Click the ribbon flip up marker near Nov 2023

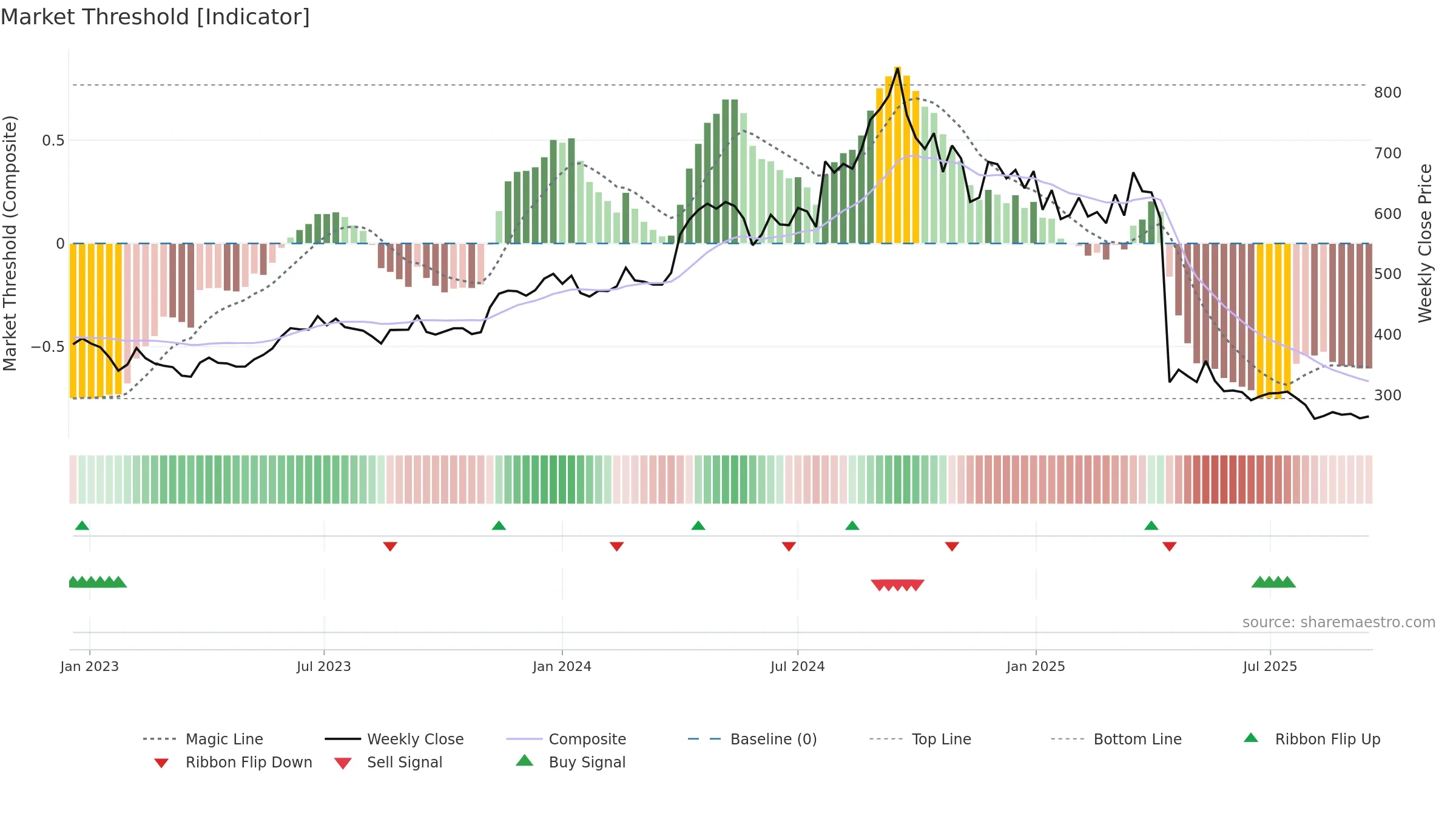pyautogui.click(x=499, y=525)
